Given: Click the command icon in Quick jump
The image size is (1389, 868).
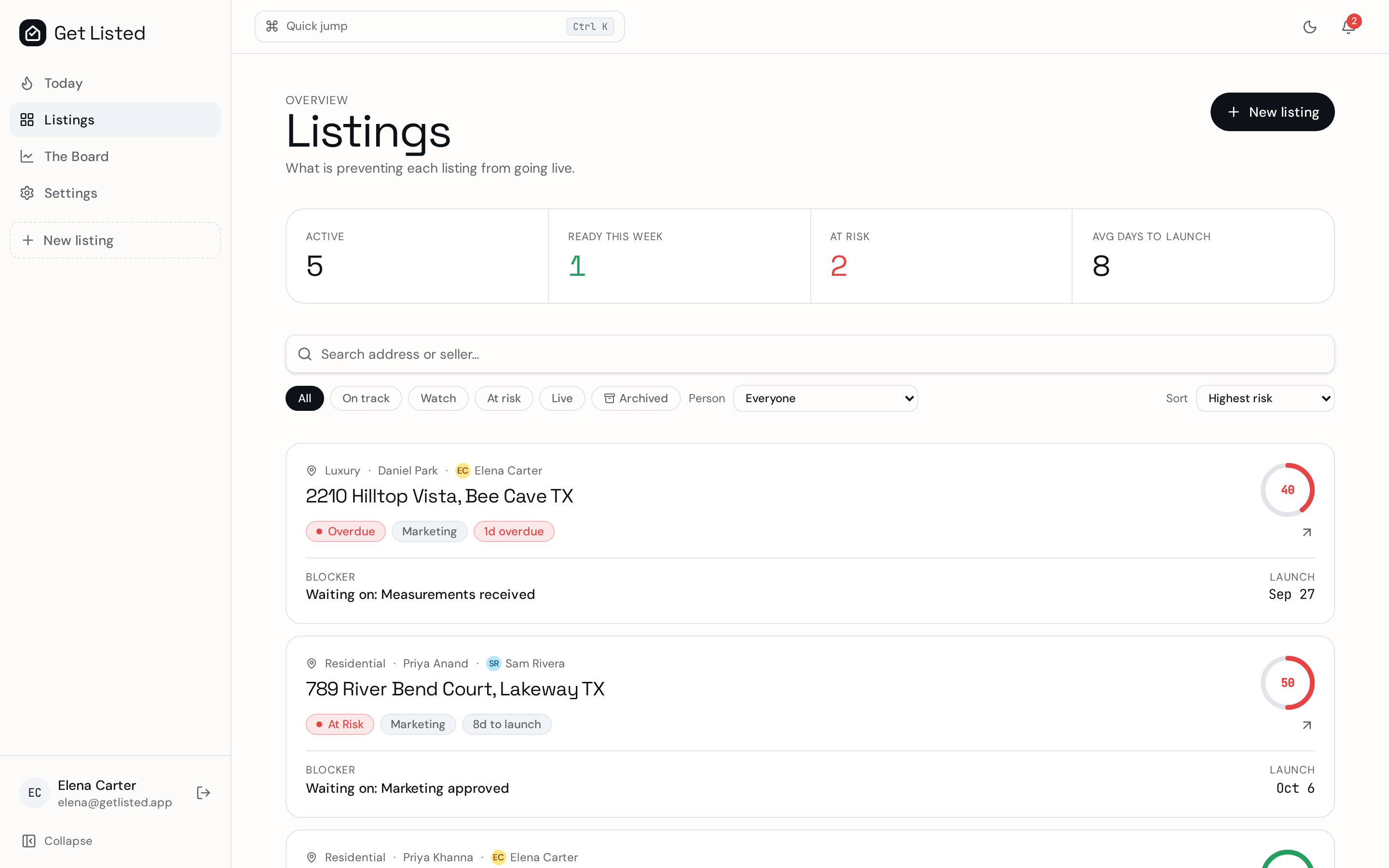Looking at the screenshot, I should click(x=272, y=27).
